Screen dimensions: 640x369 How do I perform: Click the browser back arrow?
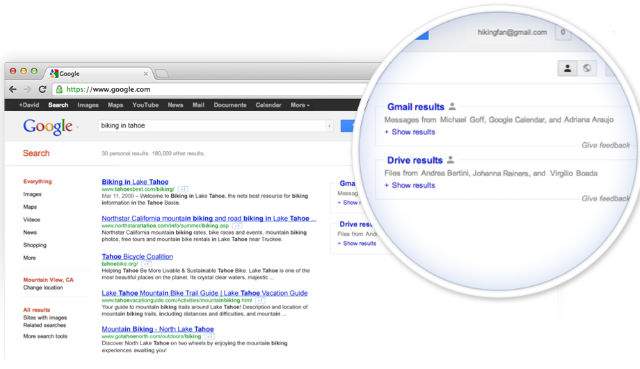(x=13, y=89)
